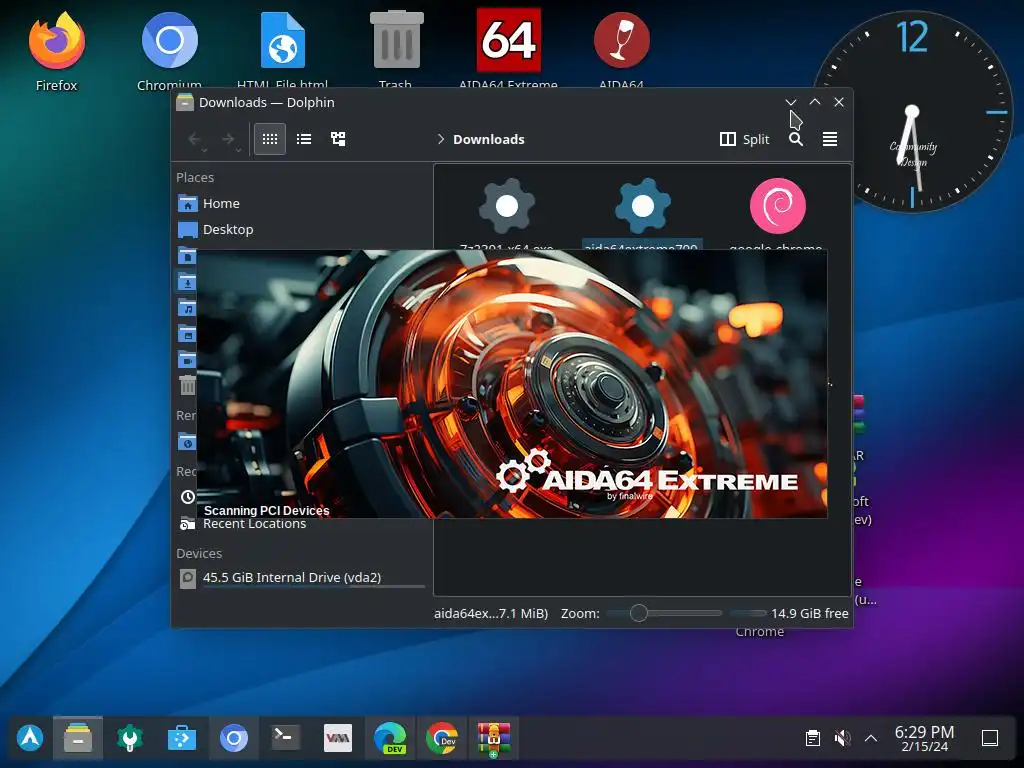Open Dolphin's search

[795, 139]
